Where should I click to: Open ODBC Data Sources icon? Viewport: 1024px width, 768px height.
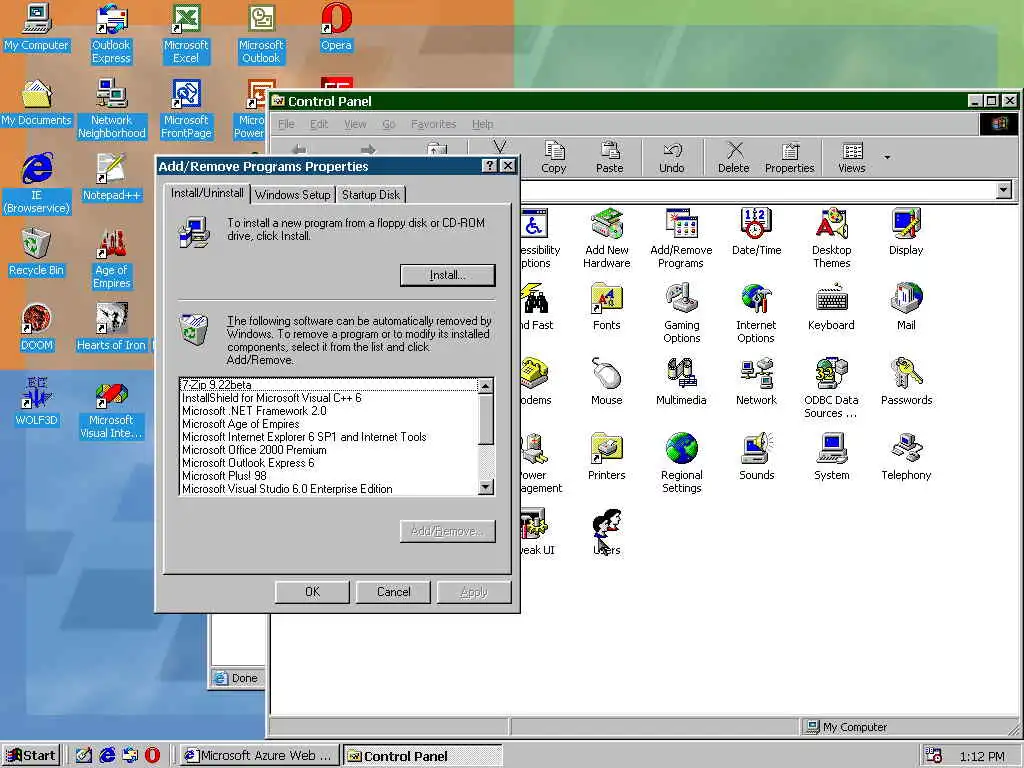pyautogui.click(x=831, y=388)
